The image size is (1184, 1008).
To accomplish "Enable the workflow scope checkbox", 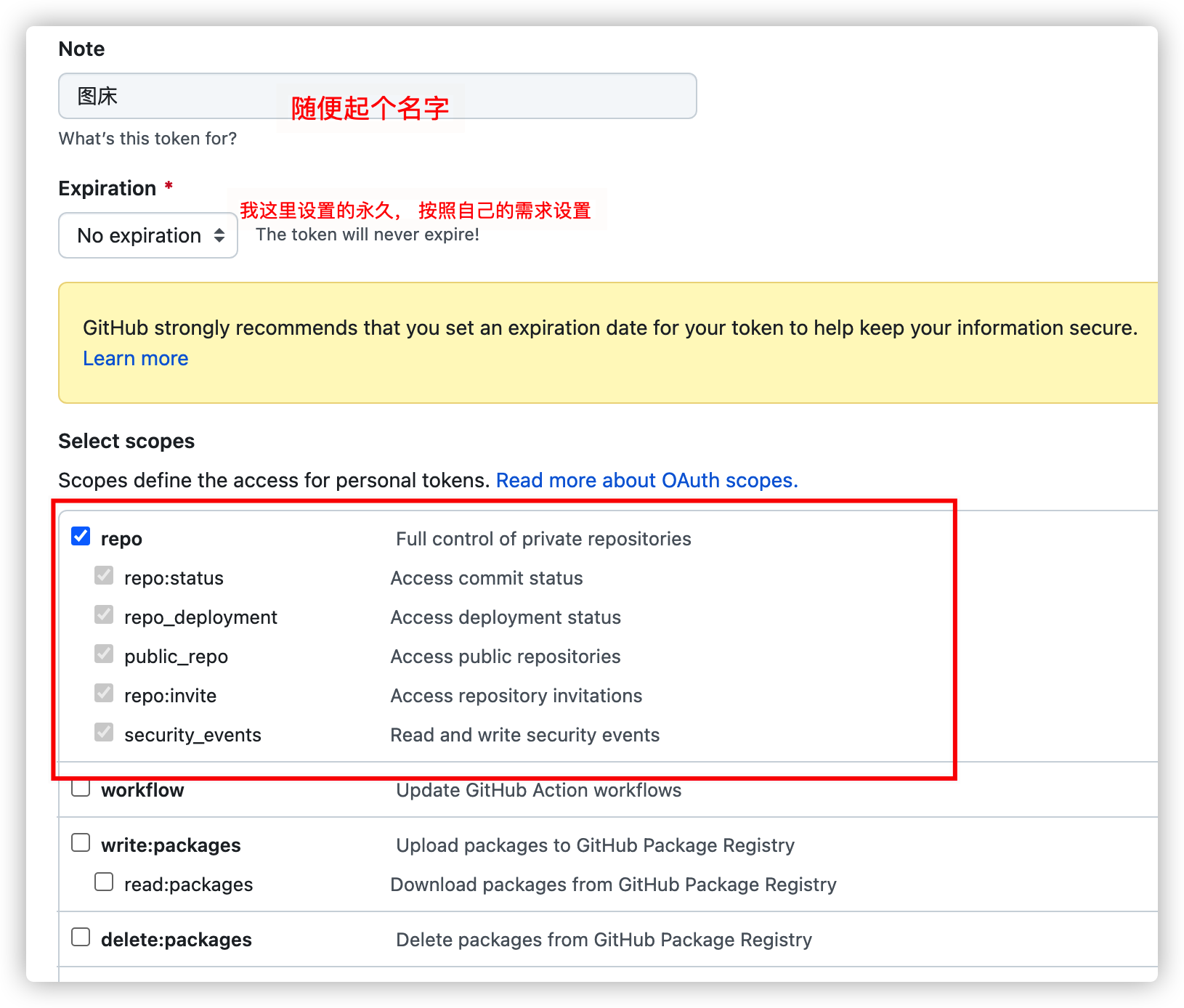I will 81,788.
